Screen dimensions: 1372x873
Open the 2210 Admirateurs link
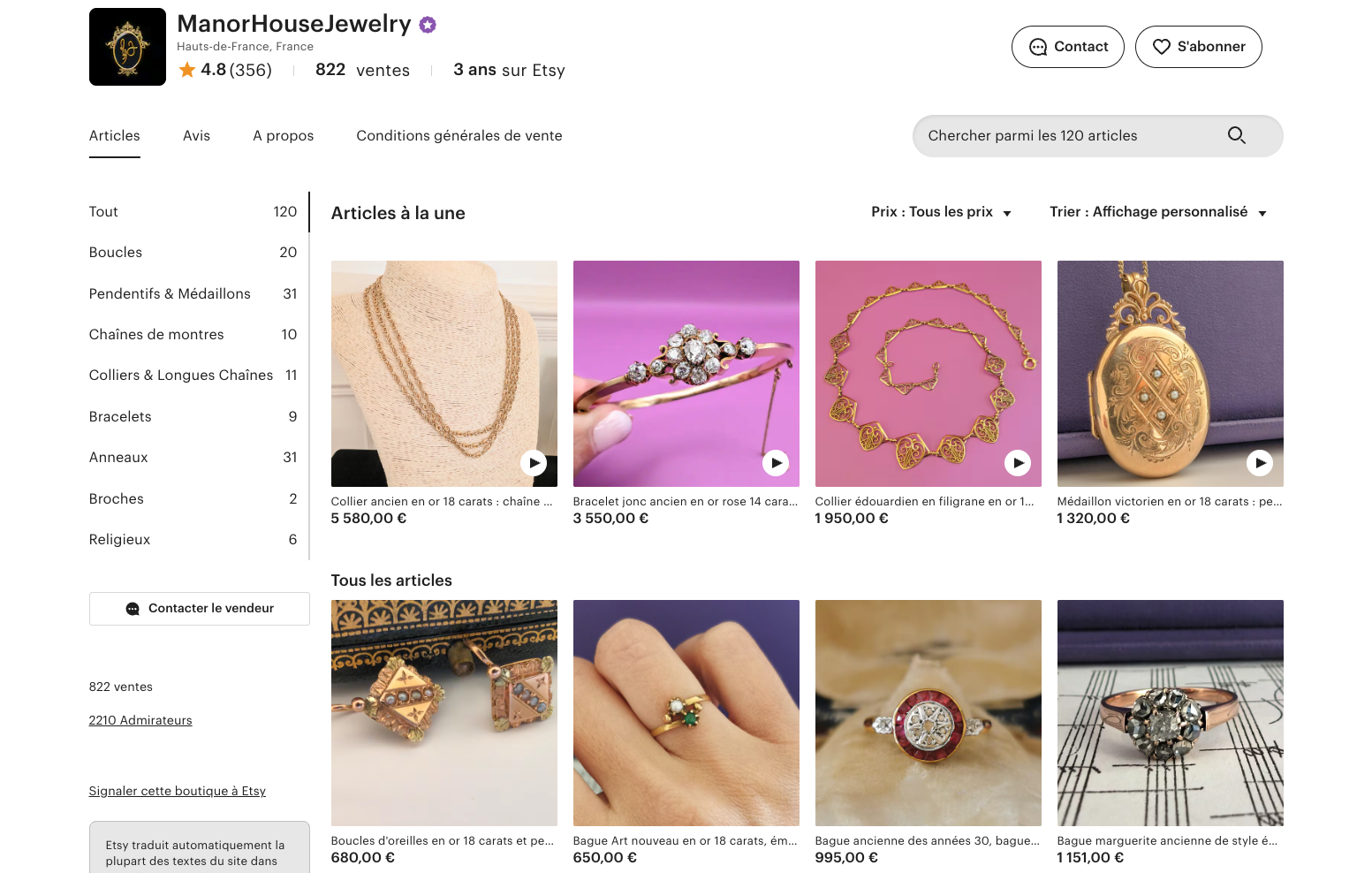click(140, 720)
